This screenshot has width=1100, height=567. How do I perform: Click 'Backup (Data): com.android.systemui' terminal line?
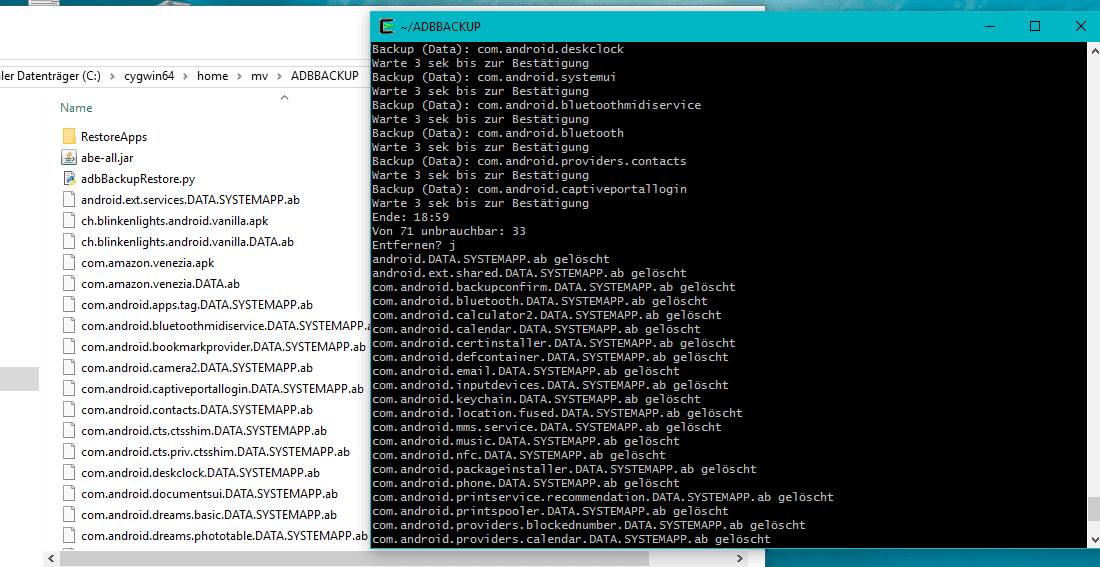[x=495, y=77]
